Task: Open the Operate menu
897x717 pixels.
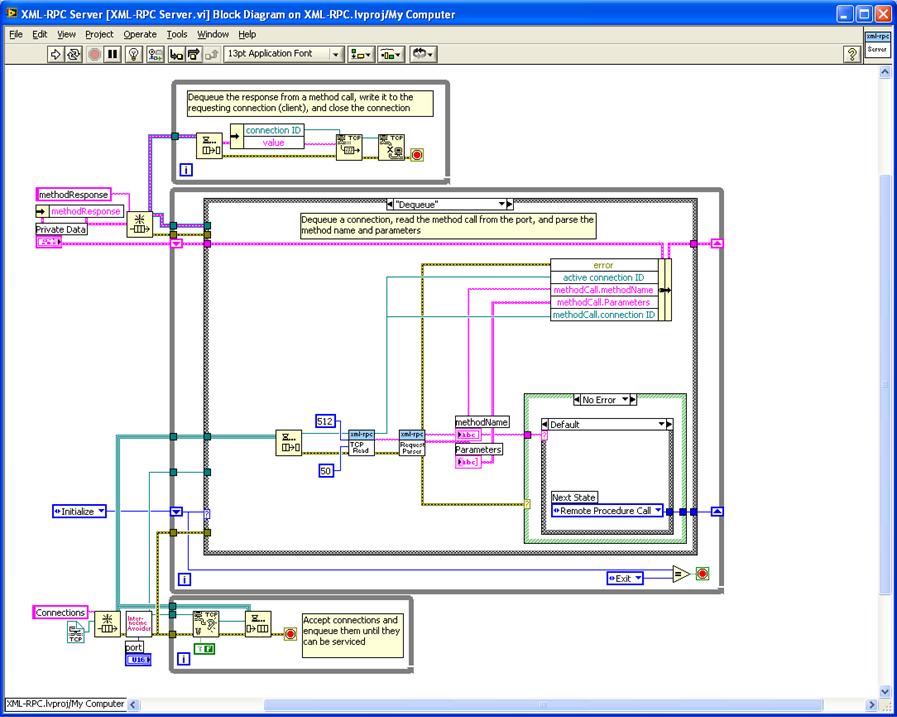Action: pyautogui.click(x=140, y=34)
